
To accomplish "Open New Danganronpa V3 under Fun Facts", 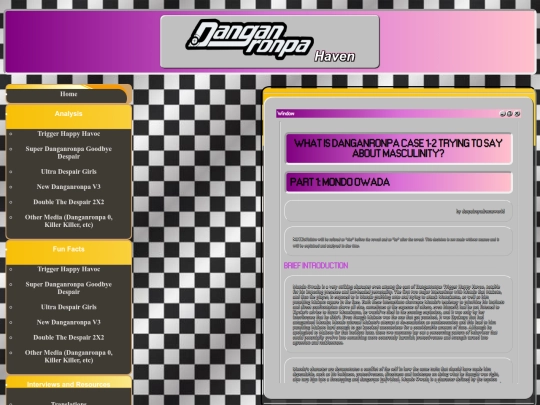I will pyautogui.click(x=69, y=322).
